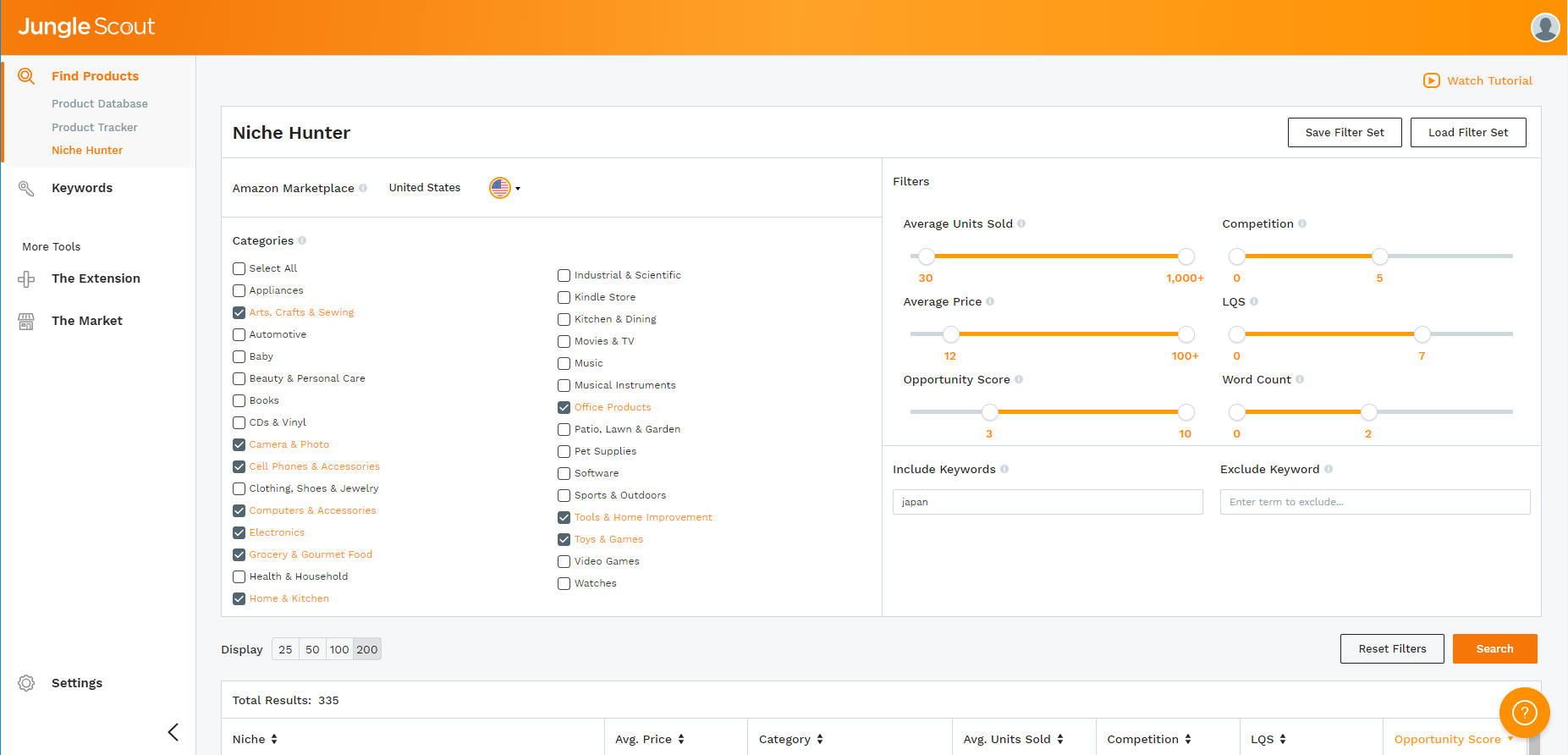Open The Extension page
Image resolution: width=1568 pixels, height=755 pixels.
point(96,278)
